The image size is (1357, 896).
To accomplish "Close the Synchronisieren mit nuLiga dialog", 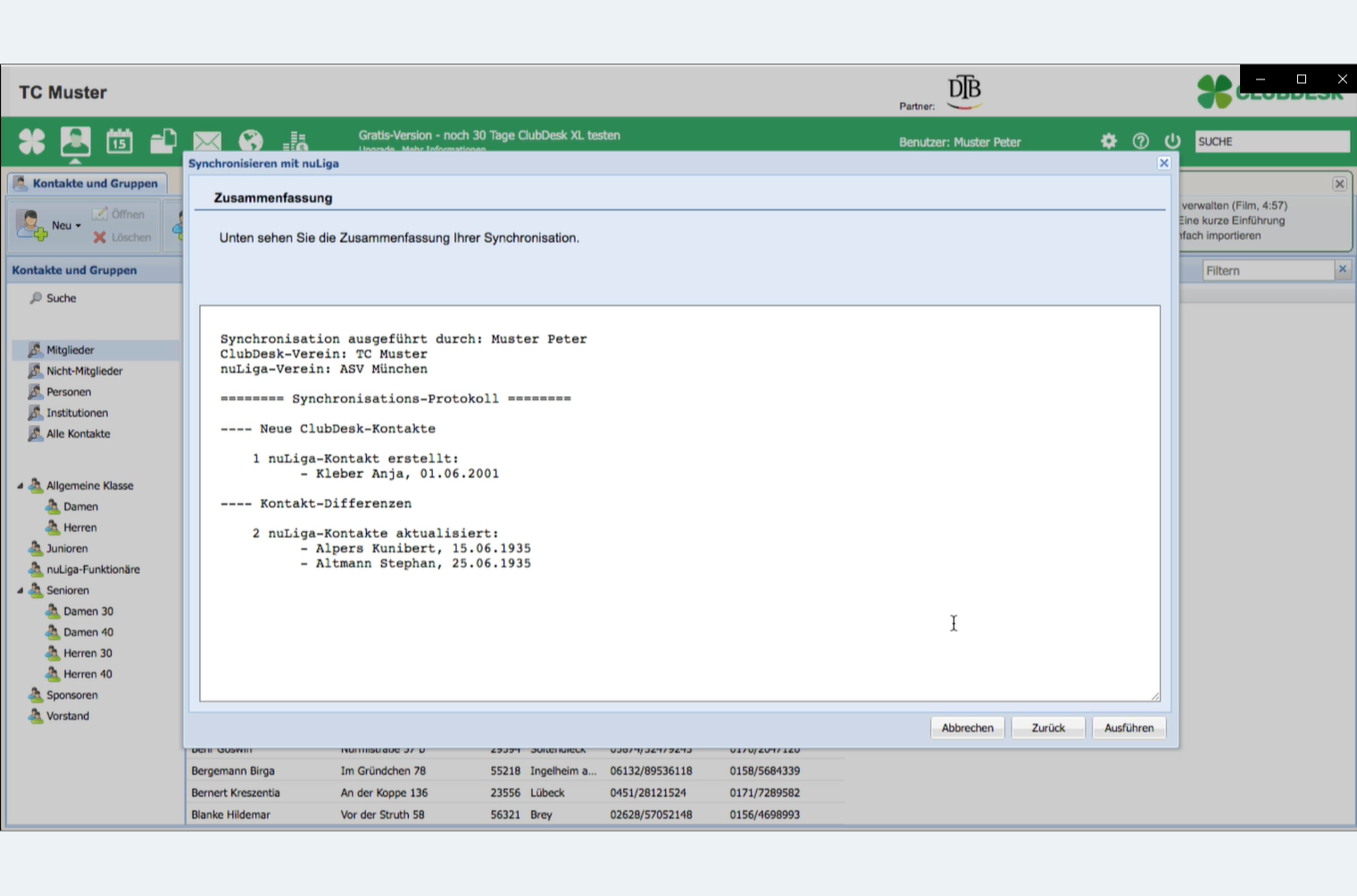I will coord(1163,163).
